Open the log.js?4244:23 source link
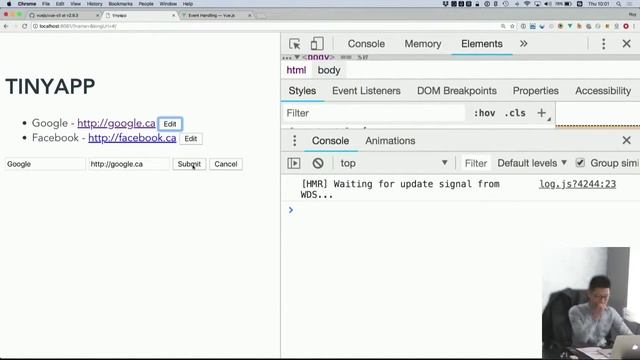Image resolution: width=640 pixels, height=360 pixels. click(577, 184)
